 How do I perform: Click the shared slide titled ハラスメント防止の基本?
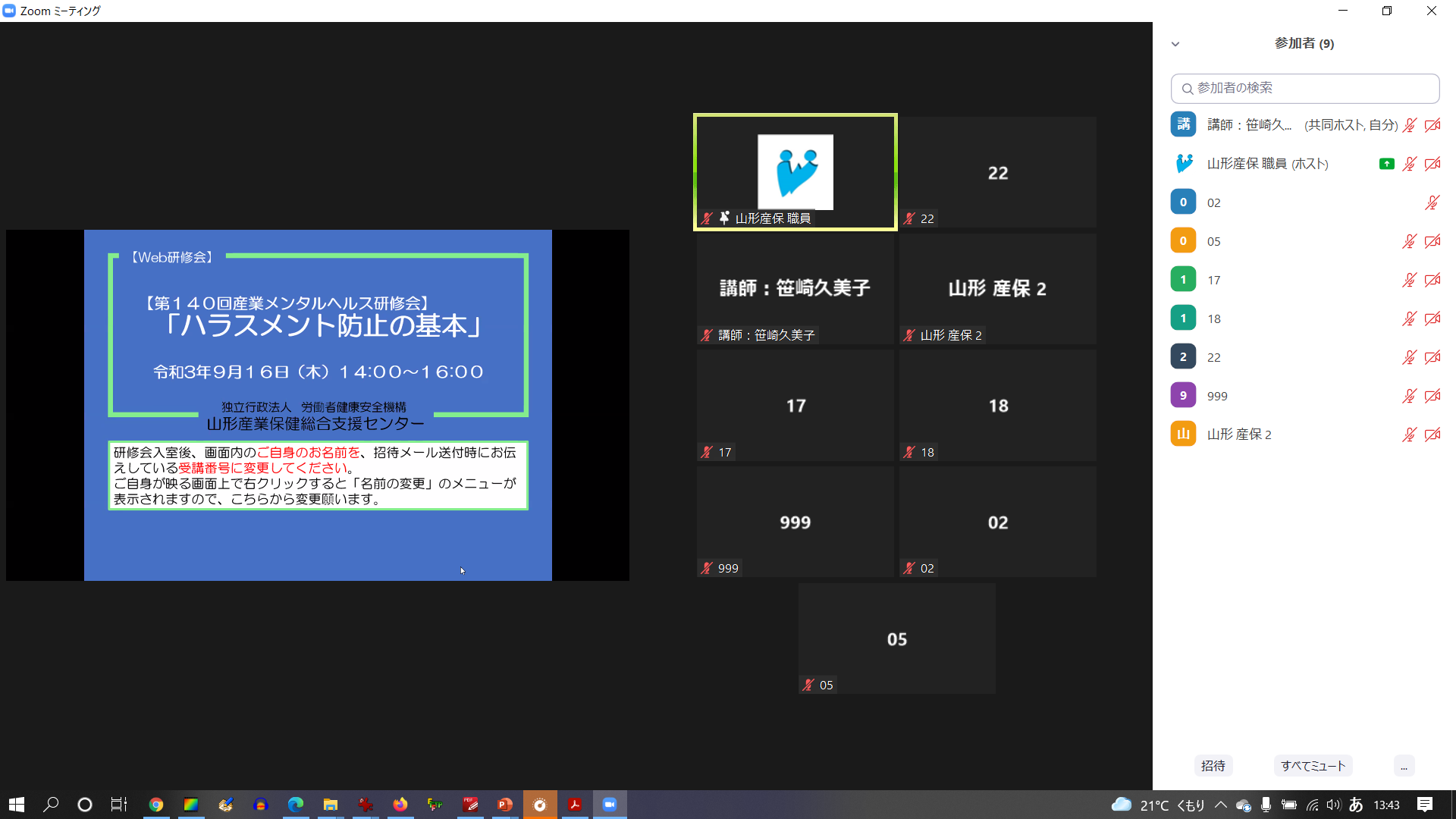pyautogui.click(x=318, y=405)
